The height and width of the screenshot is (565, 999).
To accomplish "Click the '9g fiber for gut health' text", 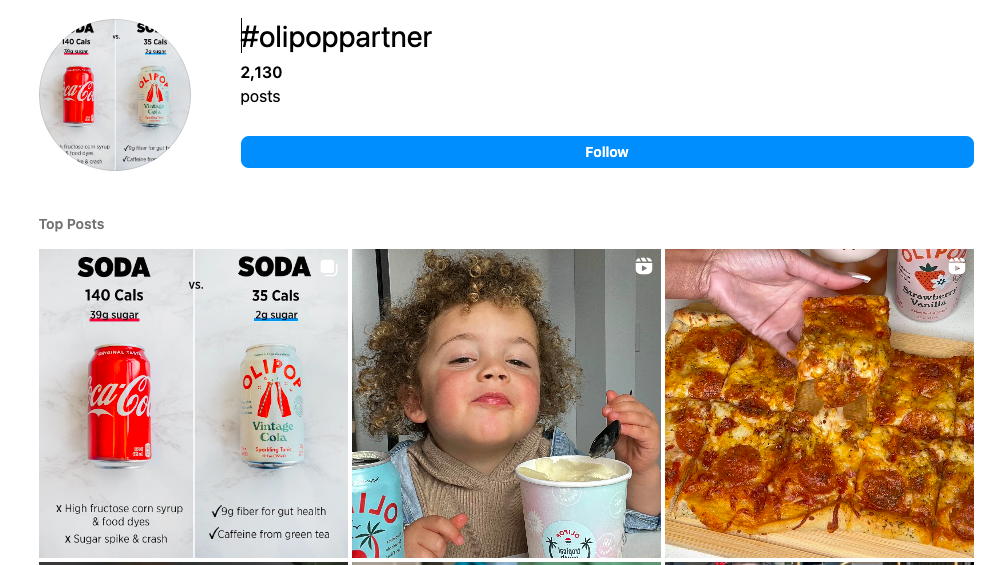I will click(269, 511).
